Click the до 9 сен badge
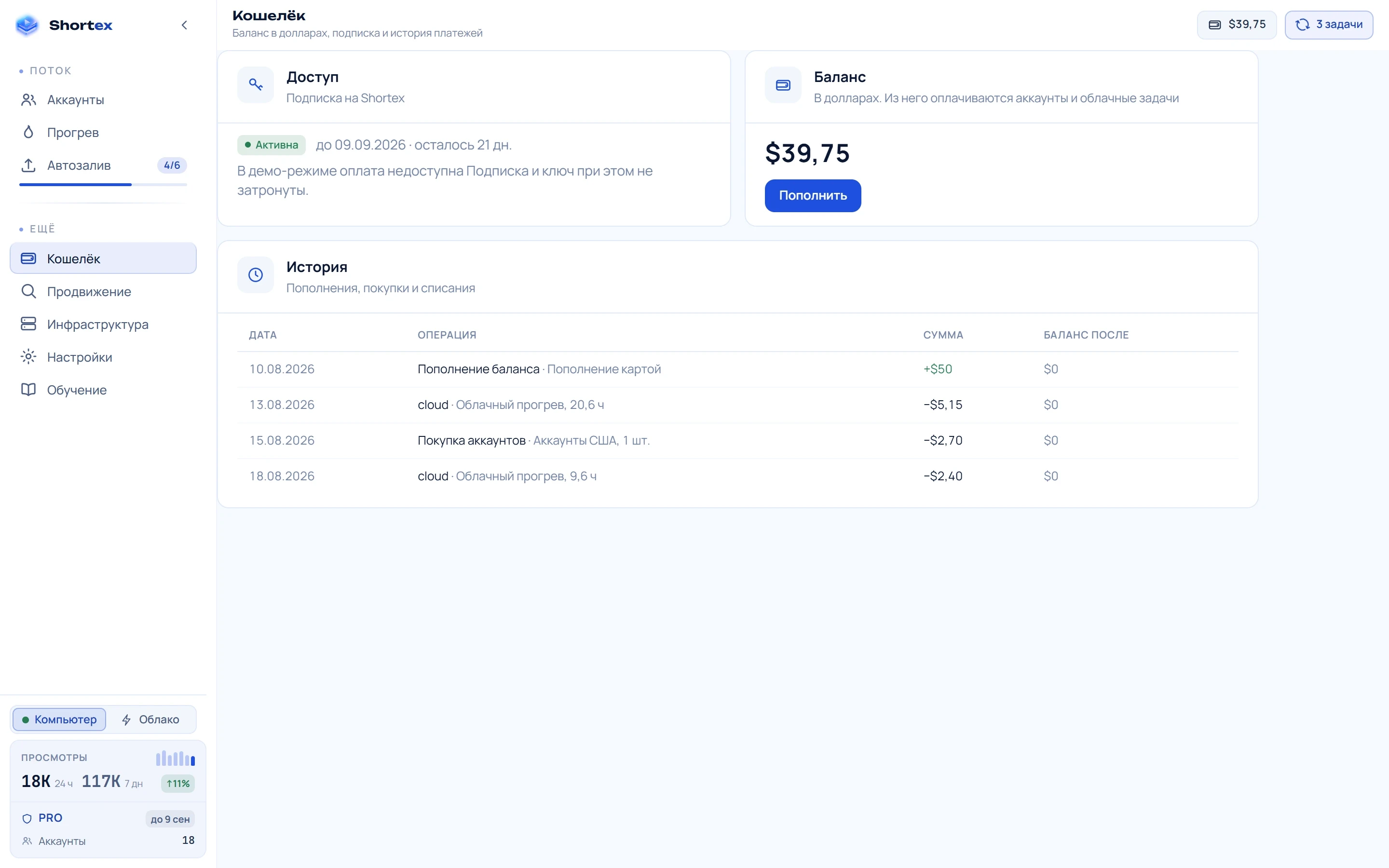This screenshot has height=868, width=1389. pyautogui.click(x=170, y=819)
